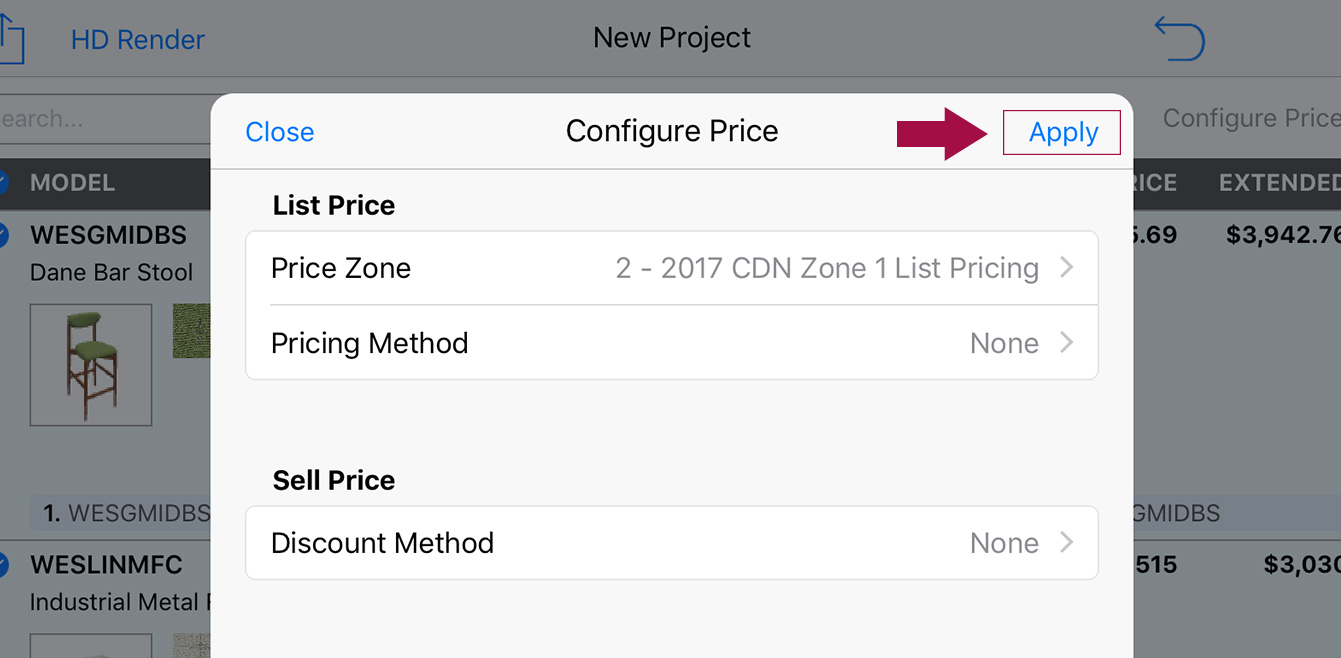
Task: Toggle the WESLINMFC row checkmark
Action: (3, 566)
